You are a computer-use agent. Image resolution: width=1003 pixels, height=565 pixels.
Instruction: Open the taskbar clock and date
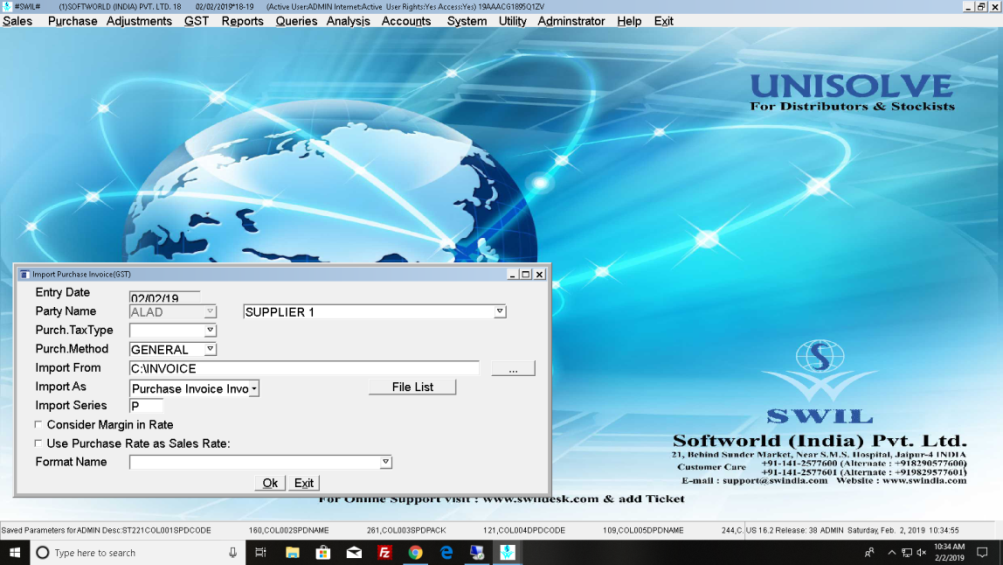pyautogui.click(x=949, y=553)
